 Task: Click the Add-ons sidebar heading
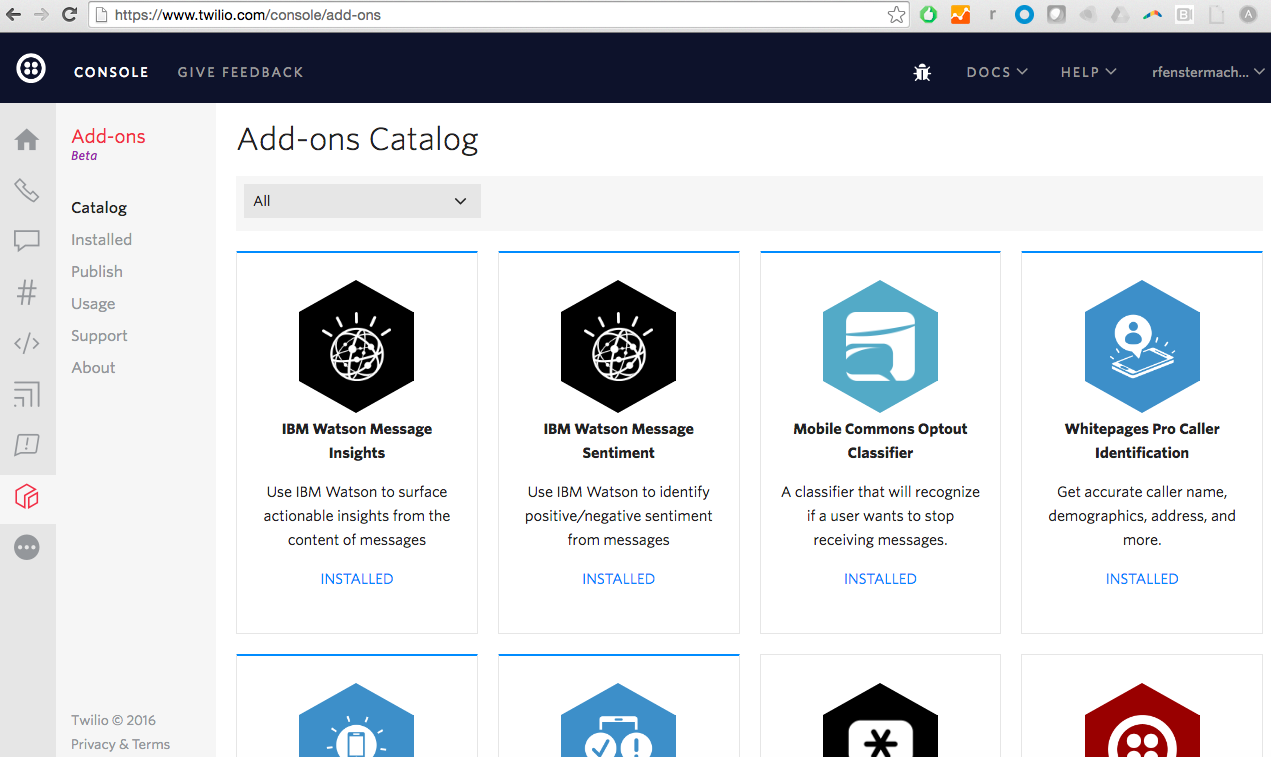[108, 137]
